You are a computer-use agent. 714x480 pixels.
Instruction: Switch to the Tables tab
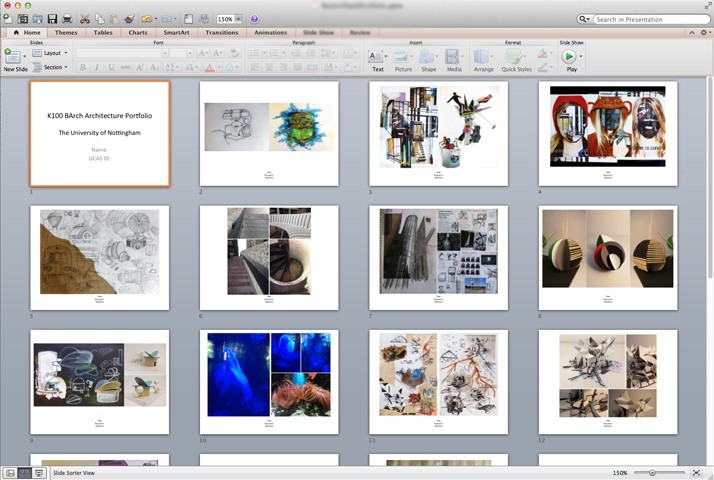click(x=103, y=32)
